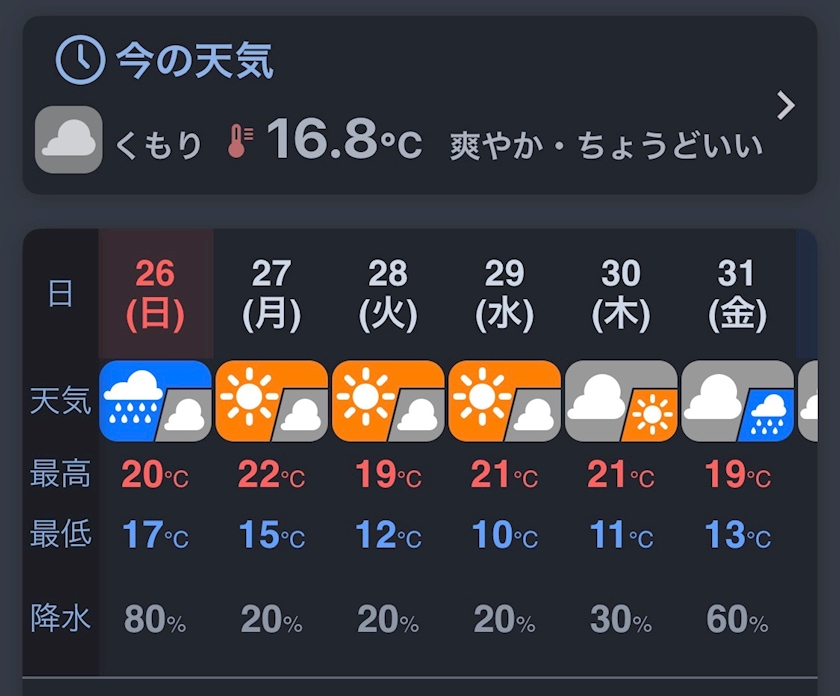Click the rain weather icon for the 26th
Image resolution: width=840 pixels, height=696 pixels.
(155, 401)
